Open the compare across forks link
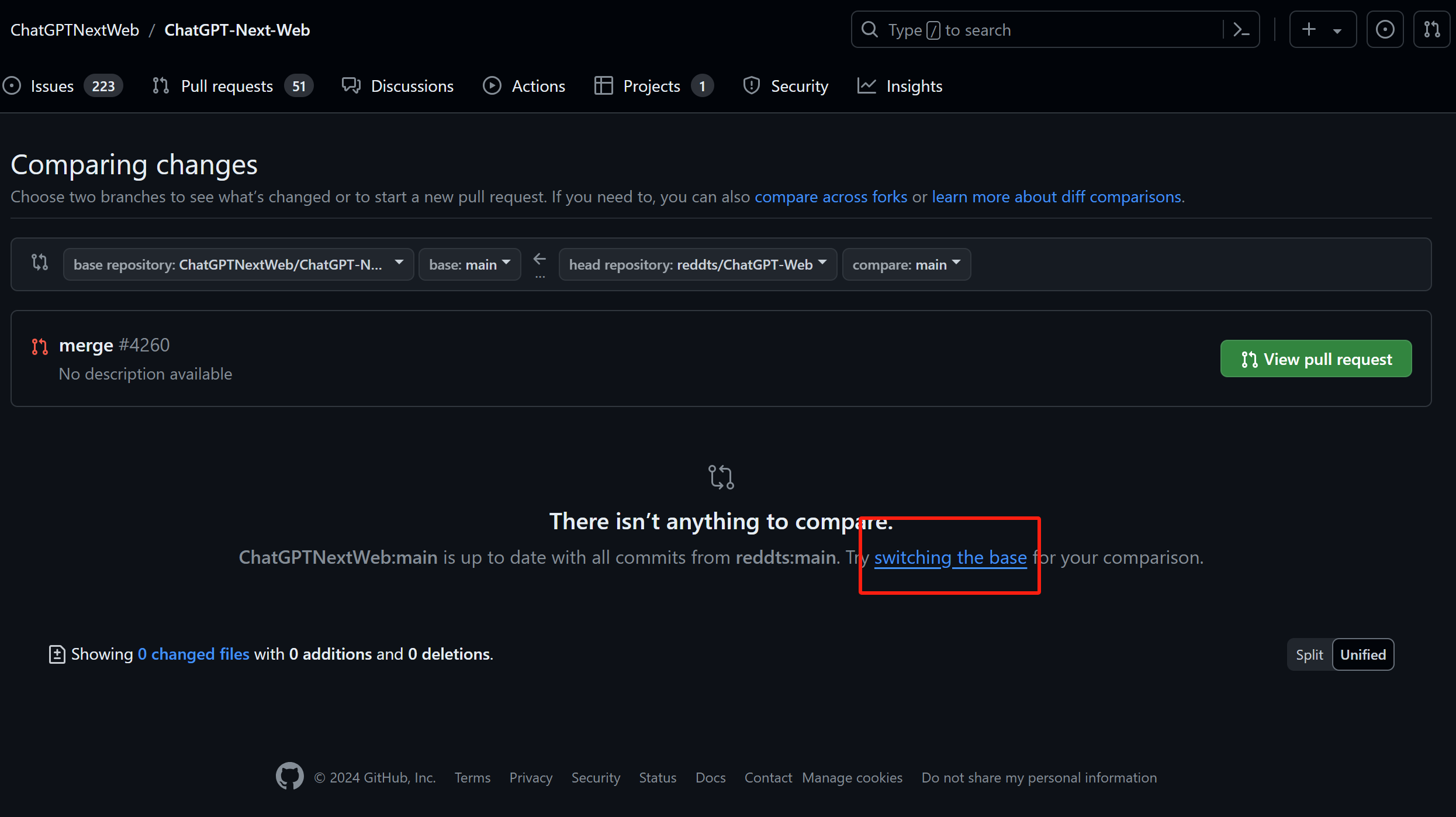The image size is (1456, 817). tap(831, 197)
